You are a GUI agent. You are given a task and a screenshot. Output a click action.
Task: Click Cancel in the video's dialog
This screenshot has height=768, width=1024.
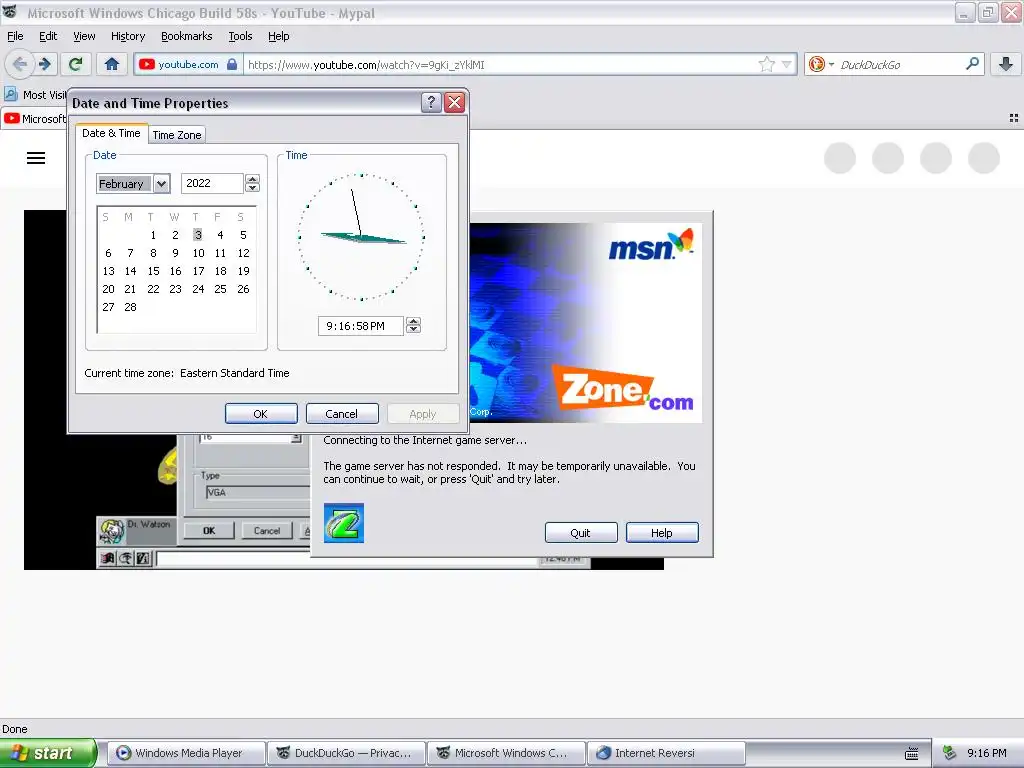266,530
